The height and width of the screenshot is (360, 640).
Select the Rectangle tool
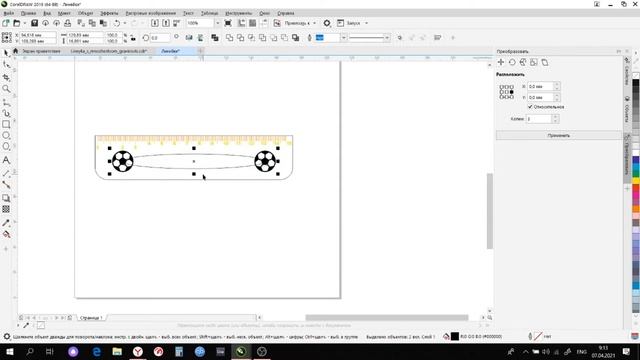(x=6, y=124)
